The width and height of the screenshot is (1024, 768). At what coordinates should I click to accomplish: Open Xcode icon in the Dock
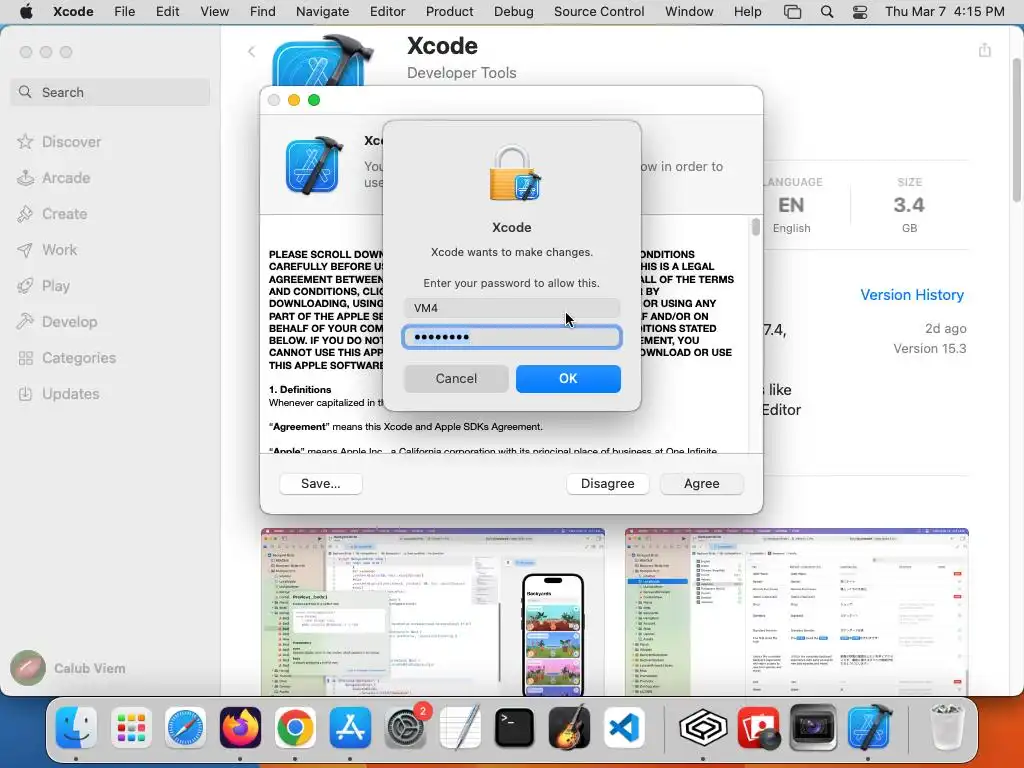pos(869,728)
